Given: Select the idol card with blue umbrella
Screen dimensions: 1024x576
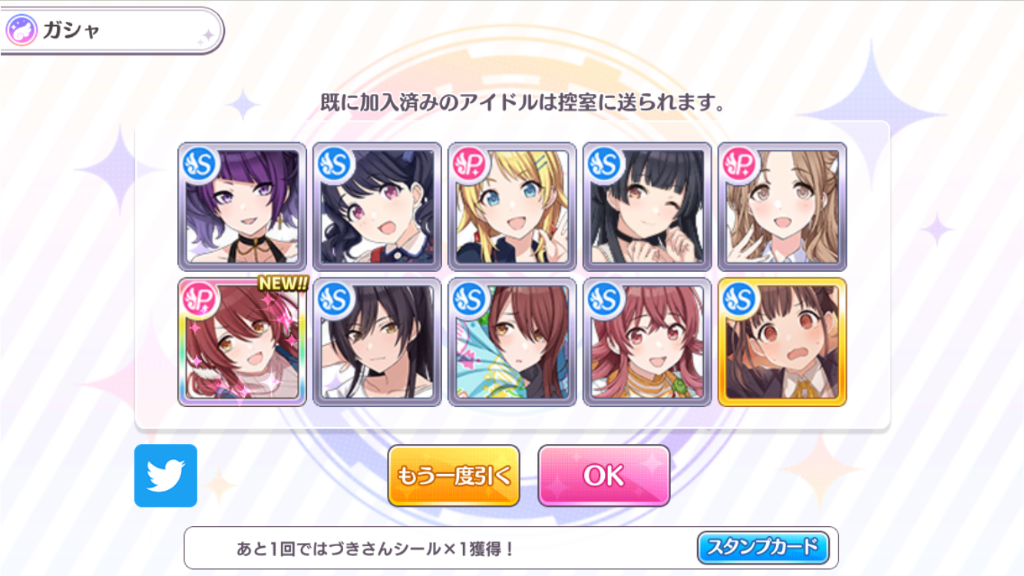Looking at the screenshot, I should 512,342.
